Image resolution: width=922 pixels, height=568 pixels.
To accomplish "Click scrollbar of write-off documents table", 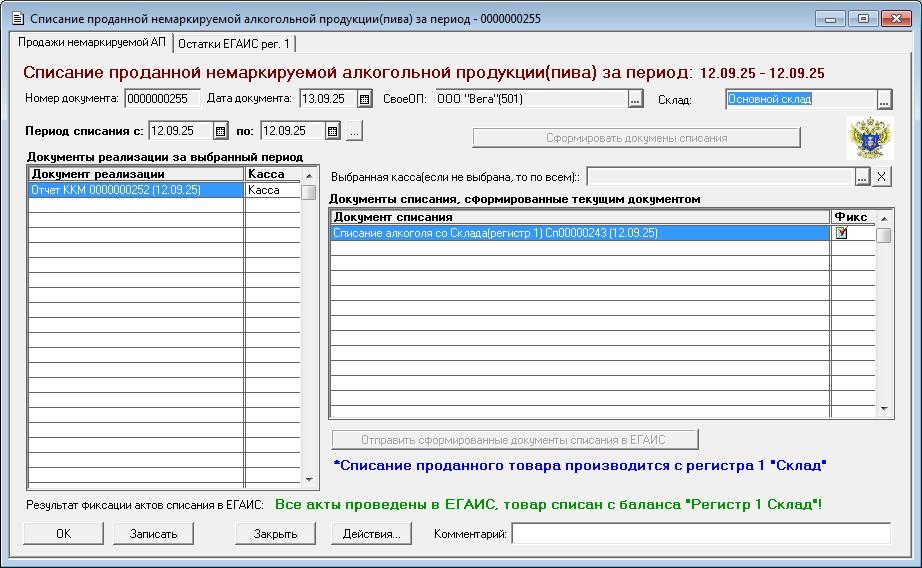I will [x=884, y=320].
